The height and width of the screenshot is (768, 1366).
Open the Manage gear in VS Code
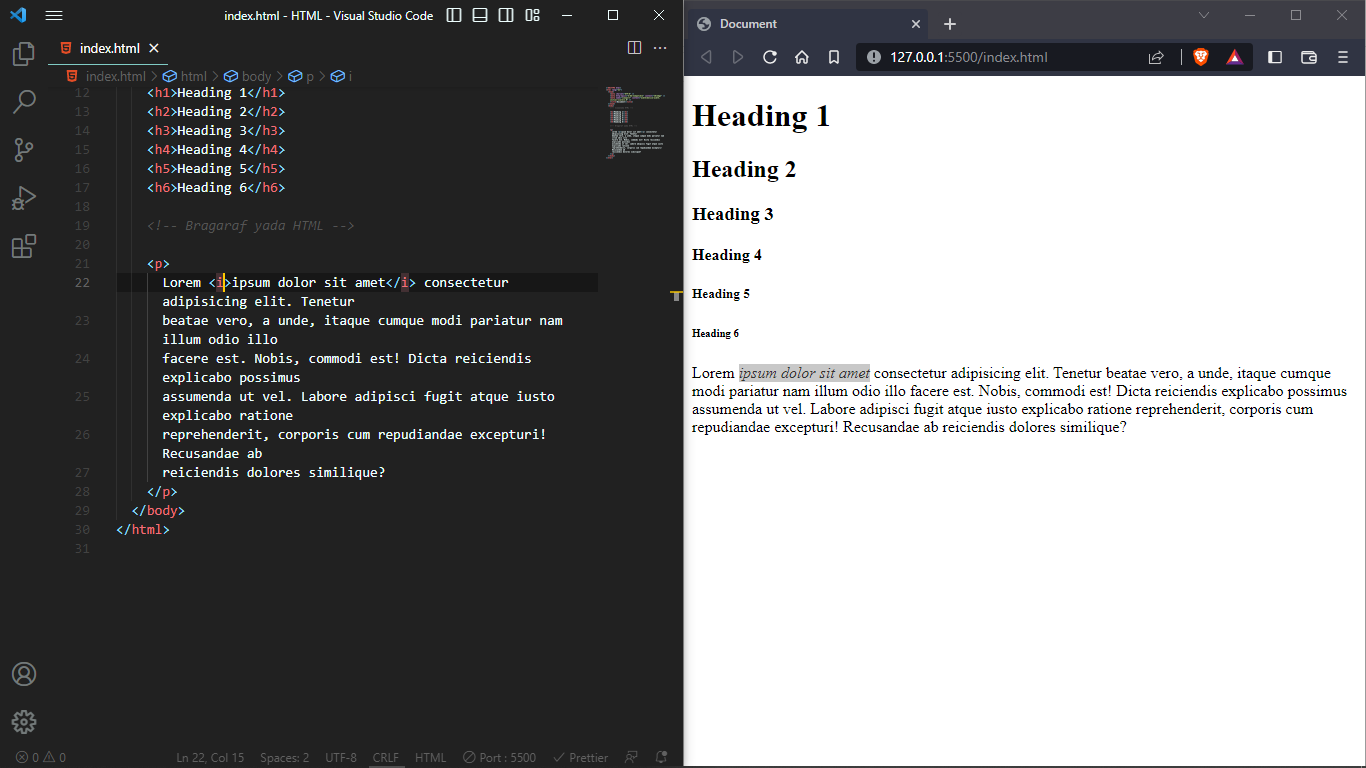pos(24,722)
